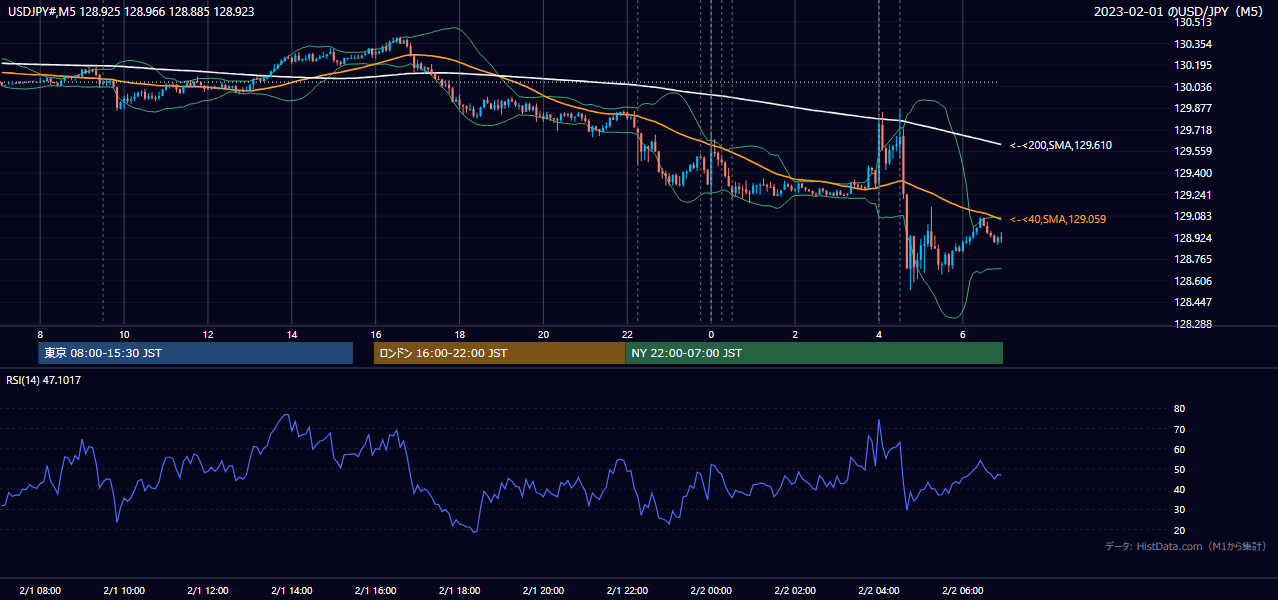This screenshot has width=1278, height=600.
Task: Click price axis value 129.400
Action: click(x=1194, y=173)
